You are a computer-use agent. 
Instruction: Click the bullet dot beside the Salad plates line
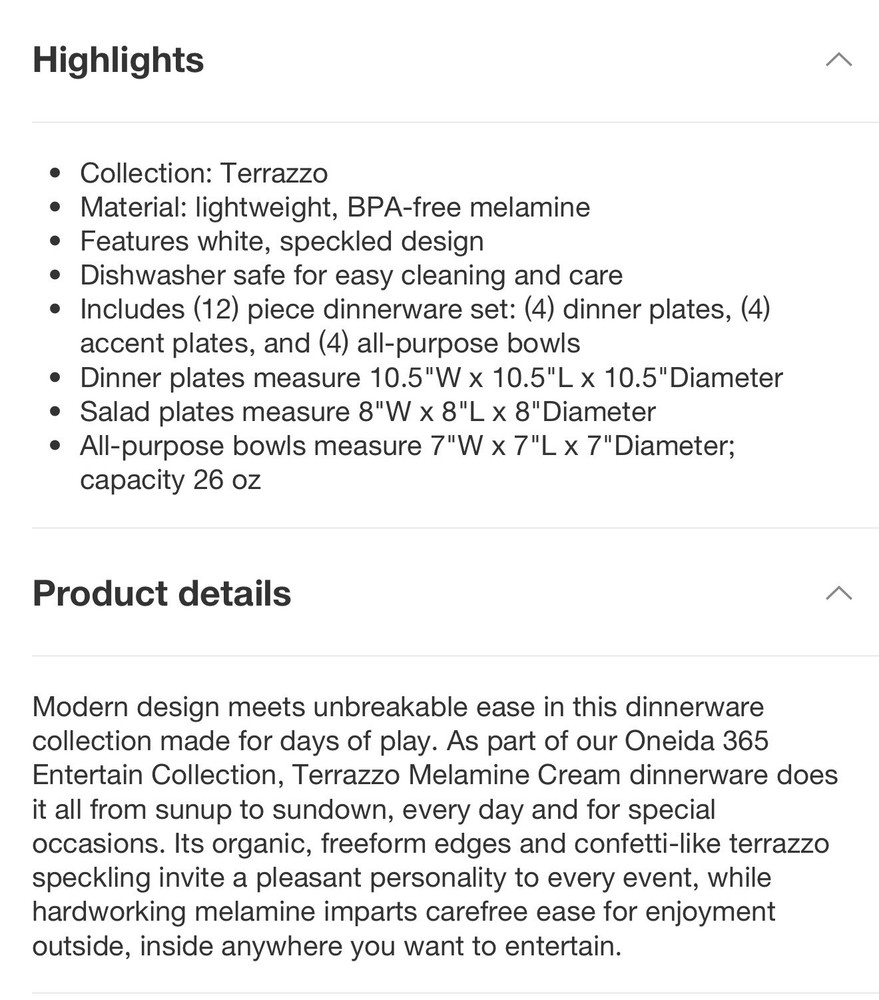[55, 413]
